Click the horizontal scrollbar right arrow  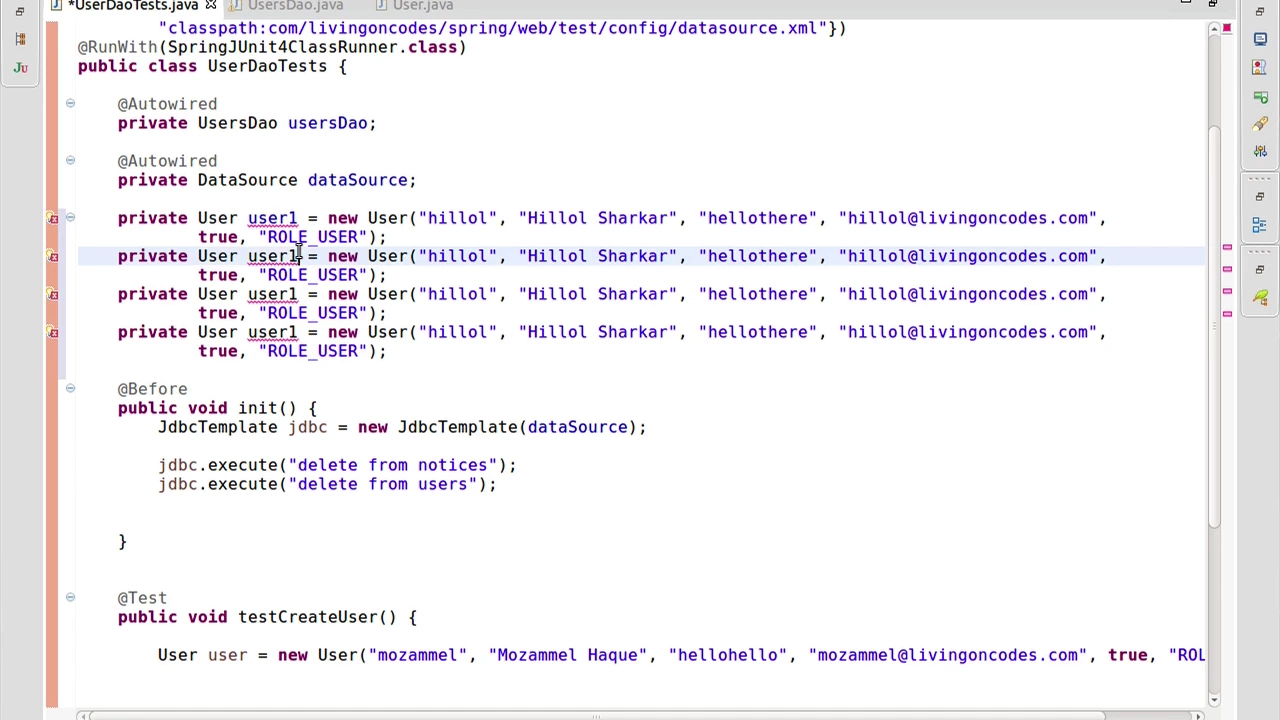pos(1197,715)
